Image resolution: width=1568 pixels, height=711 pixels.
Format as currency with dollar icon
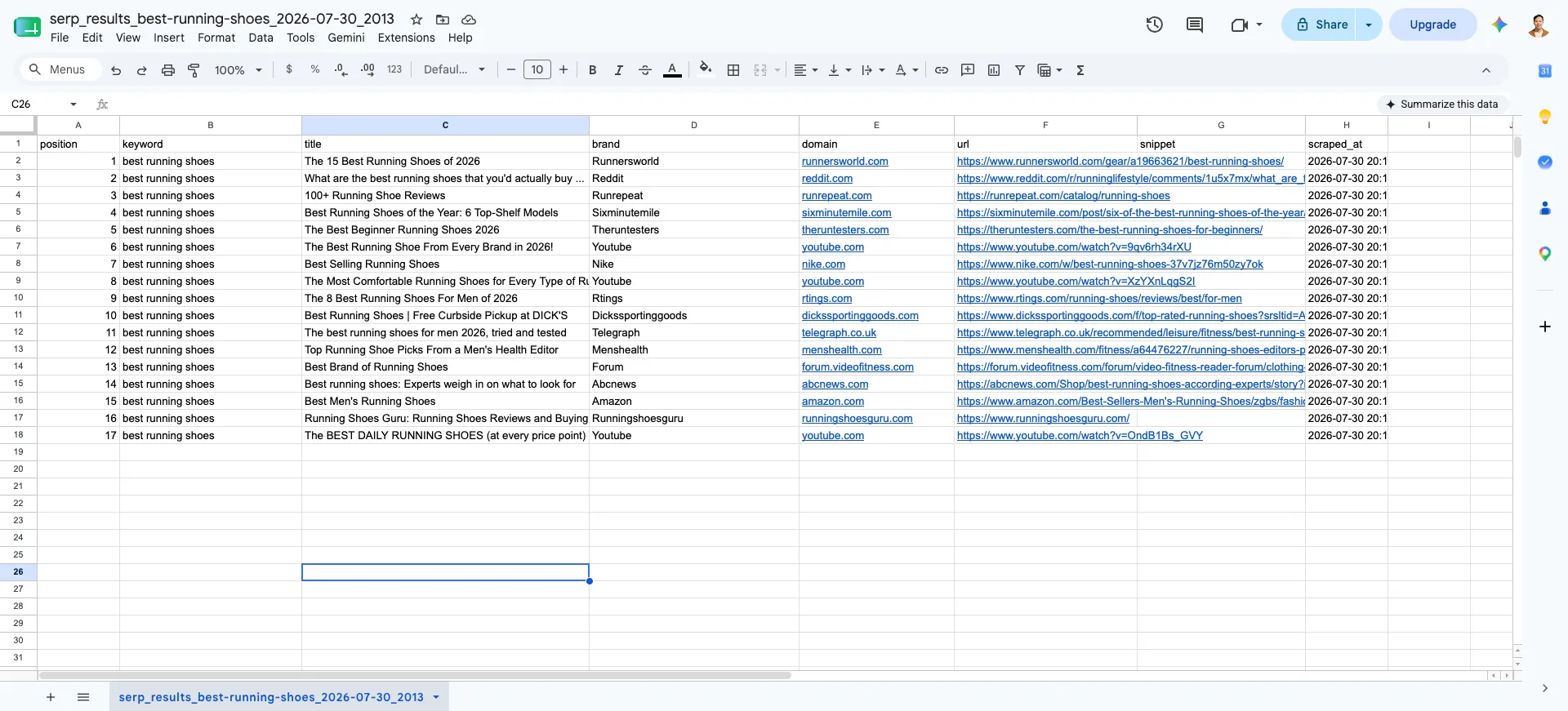289,69
